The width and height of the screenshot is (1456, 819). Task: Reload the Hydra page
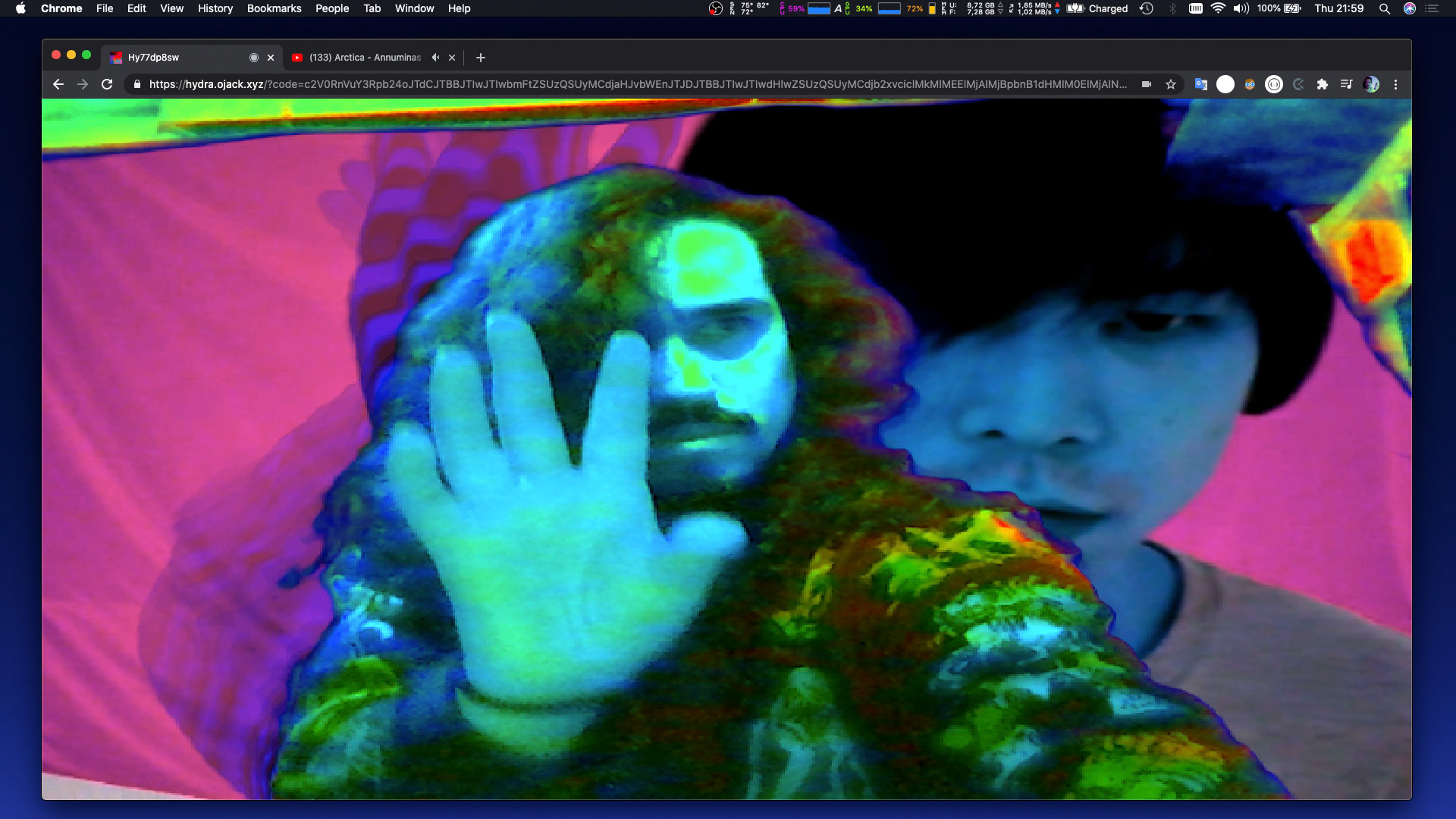107,84
